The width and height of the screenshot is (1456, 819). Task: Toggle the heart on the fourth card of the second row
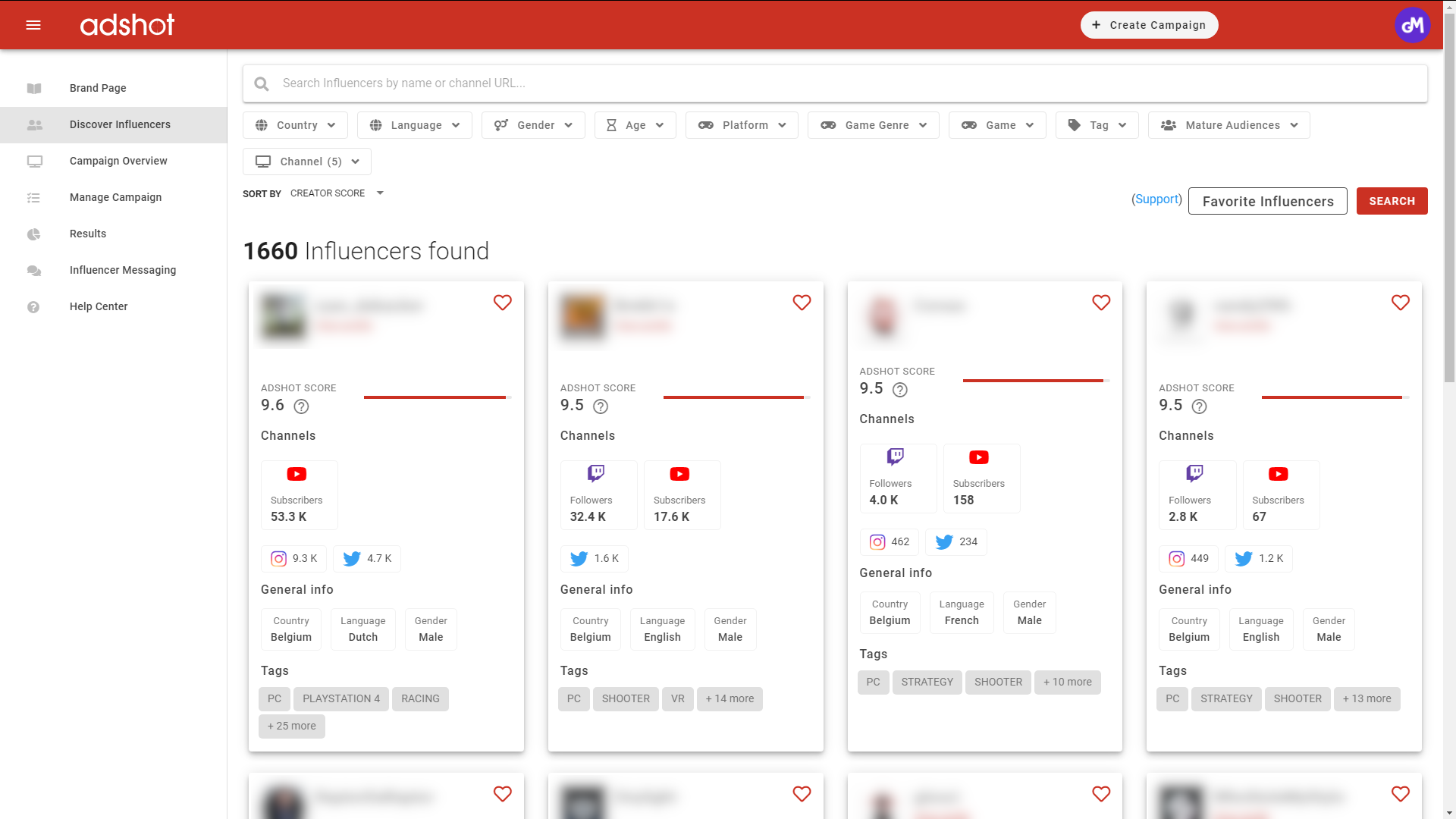pyautogui.click(x=1401, y=794)
